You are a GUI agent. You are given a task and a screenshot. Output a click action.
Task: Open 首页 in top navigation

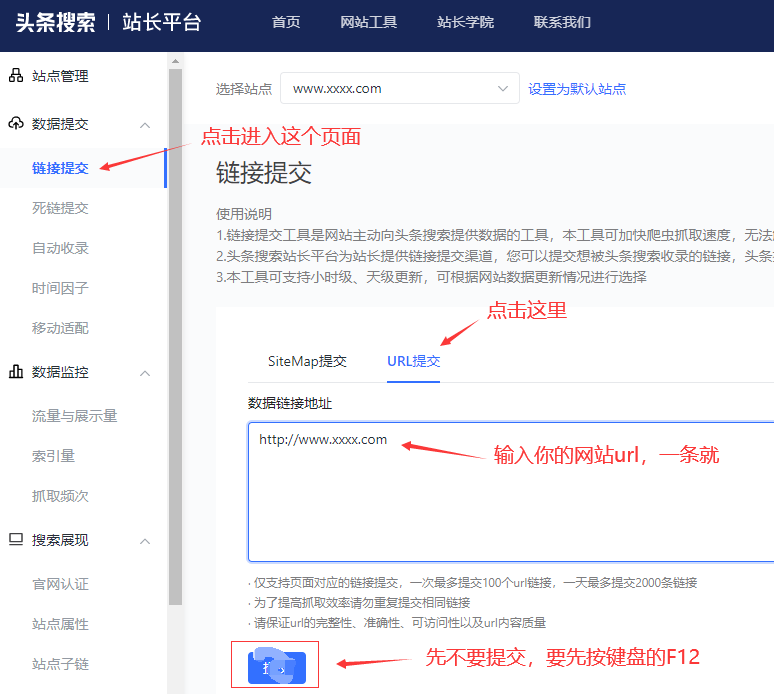pyautogui.click(x=286, y=22)
